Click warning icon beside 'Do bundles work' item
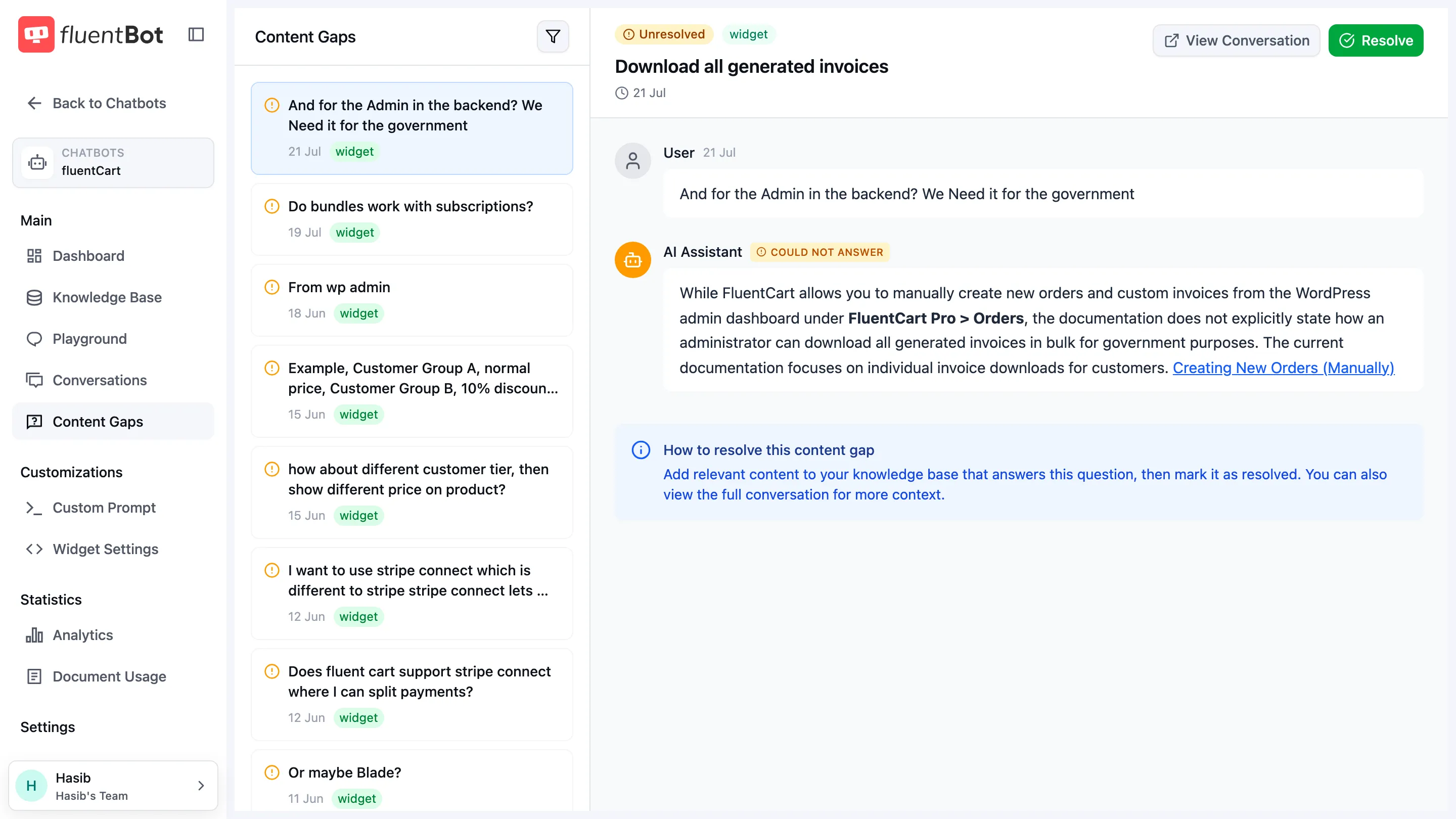1456x819 pixels. click(272, 206)
